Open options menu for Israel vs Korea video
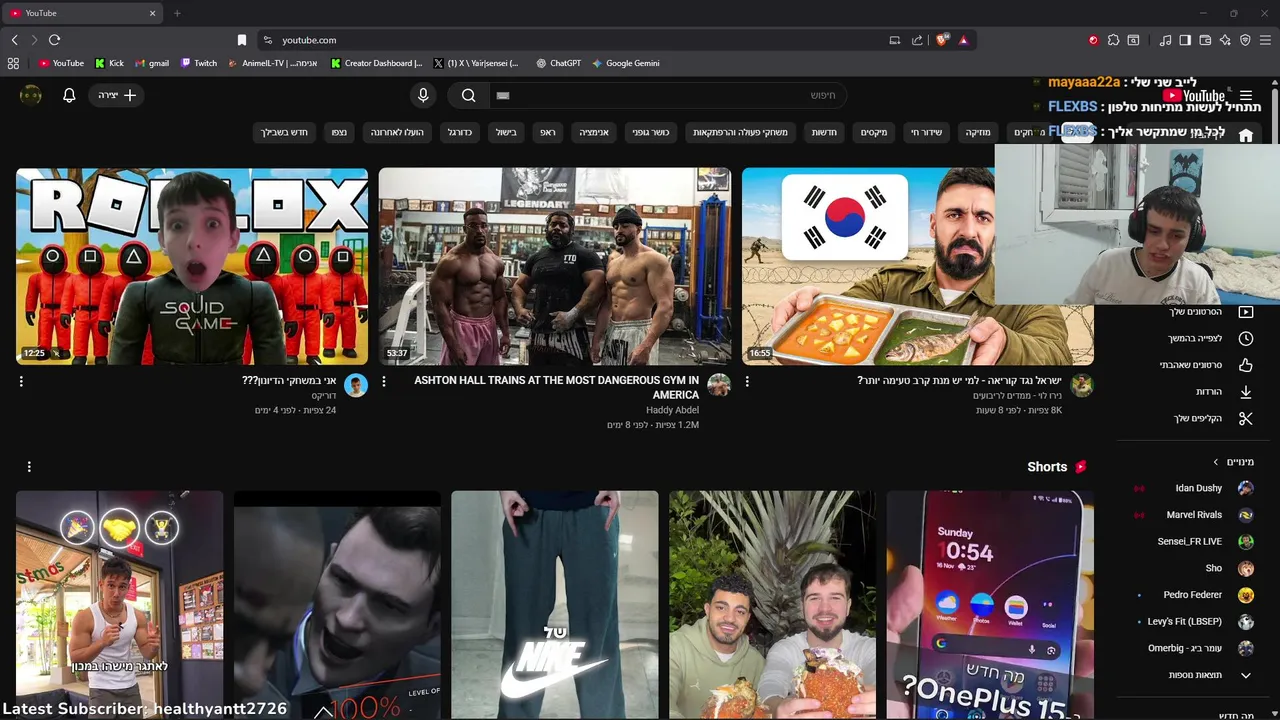The image size is (1280, 720). pyautogui.click(x=747, y=381)
